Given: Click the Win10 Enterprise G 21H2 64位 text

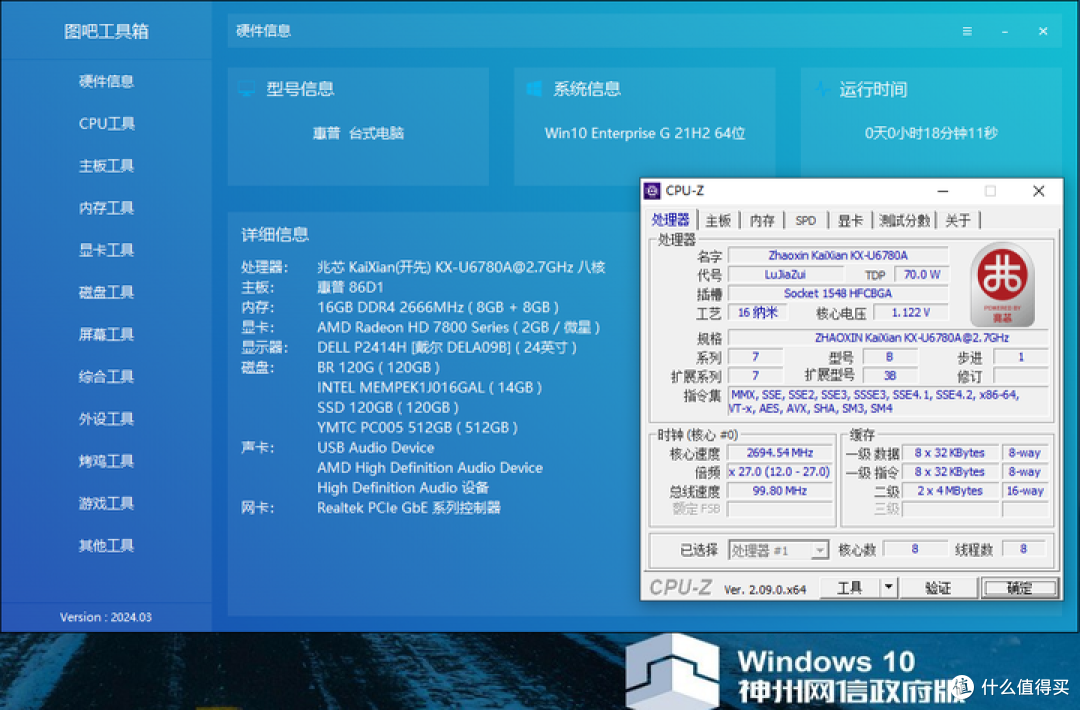Looking at the screenshot, I should click(645, 133).
